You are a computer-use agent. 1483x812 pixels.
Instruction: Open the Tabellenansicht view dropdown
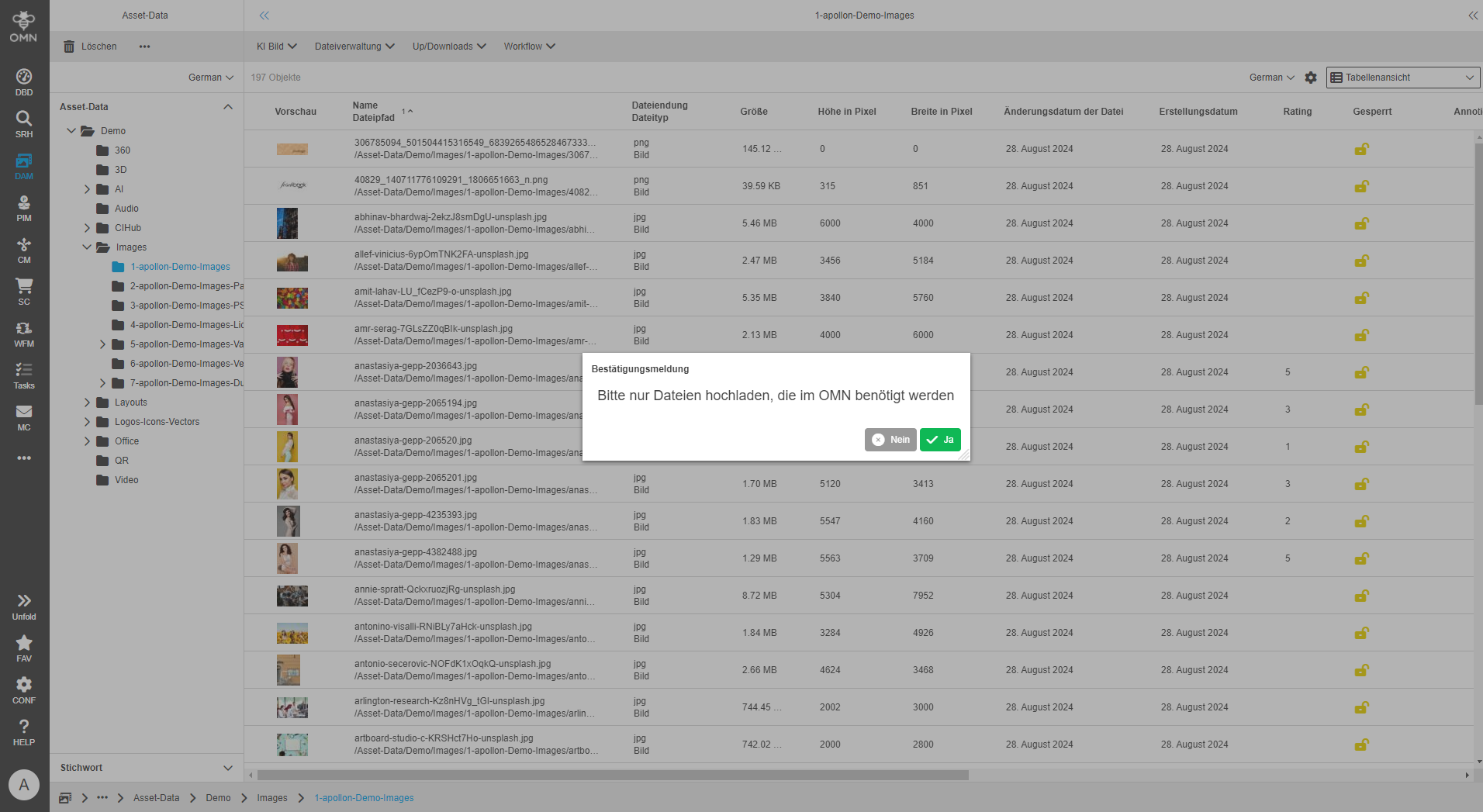(x=1402, y=78)
